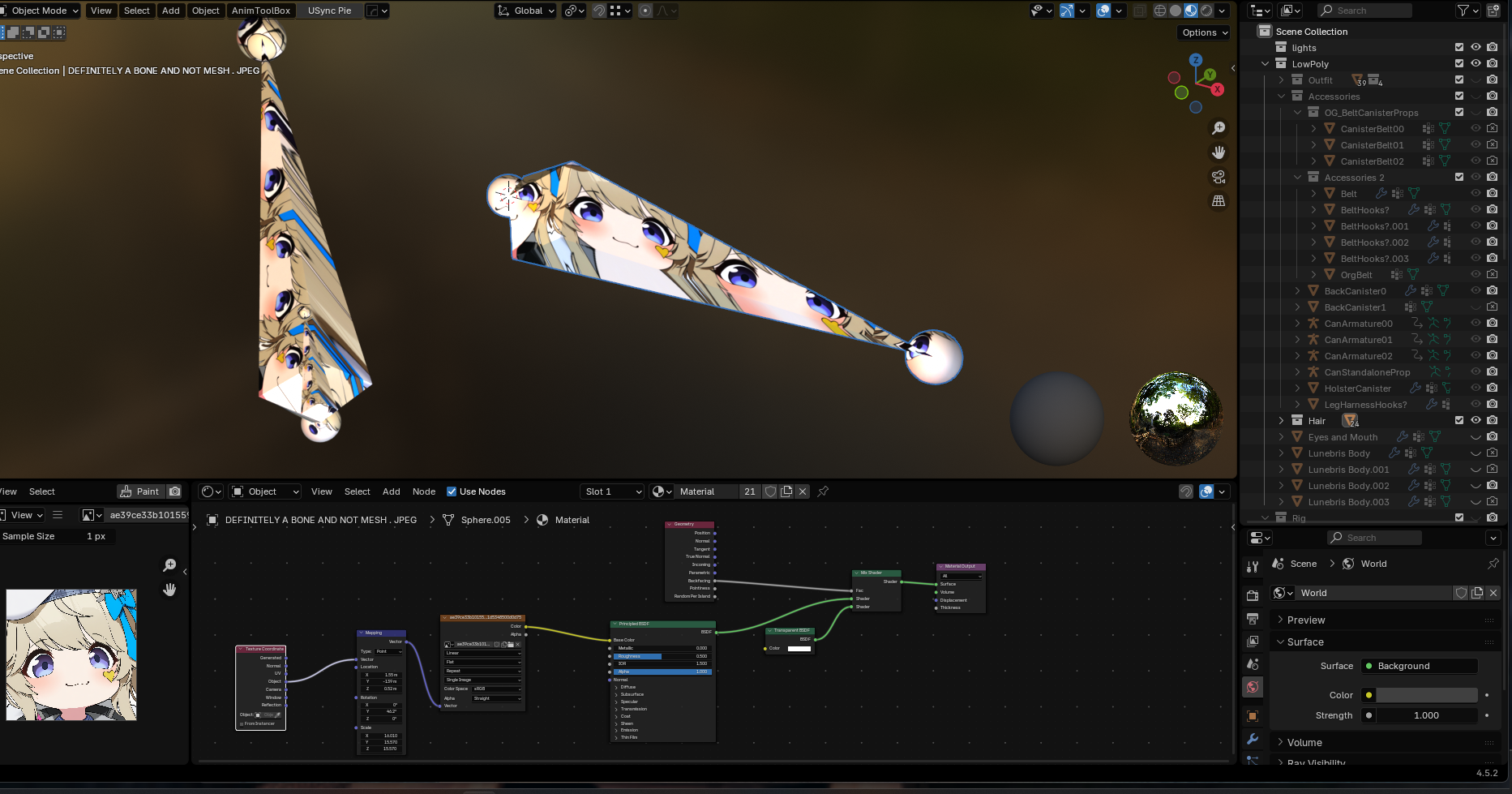Uncheck the Accessories 2 collection checkbox
The width and height of the screenshot is (1512, 794).
pos(1459,178)
